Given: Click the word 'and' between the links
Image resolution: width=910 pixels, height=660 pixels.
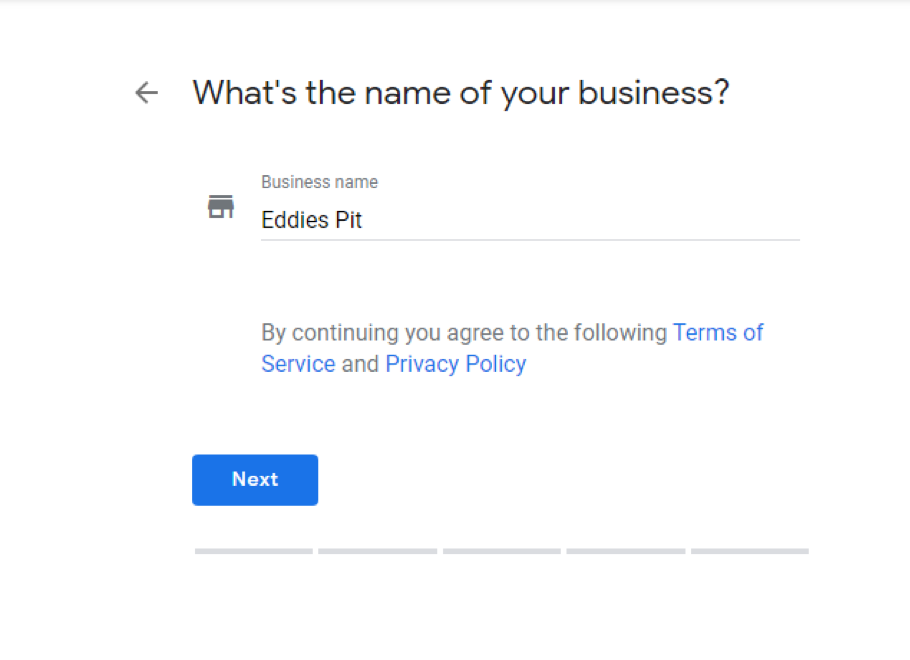Looking at the screenshot, I should click(360, 364).
